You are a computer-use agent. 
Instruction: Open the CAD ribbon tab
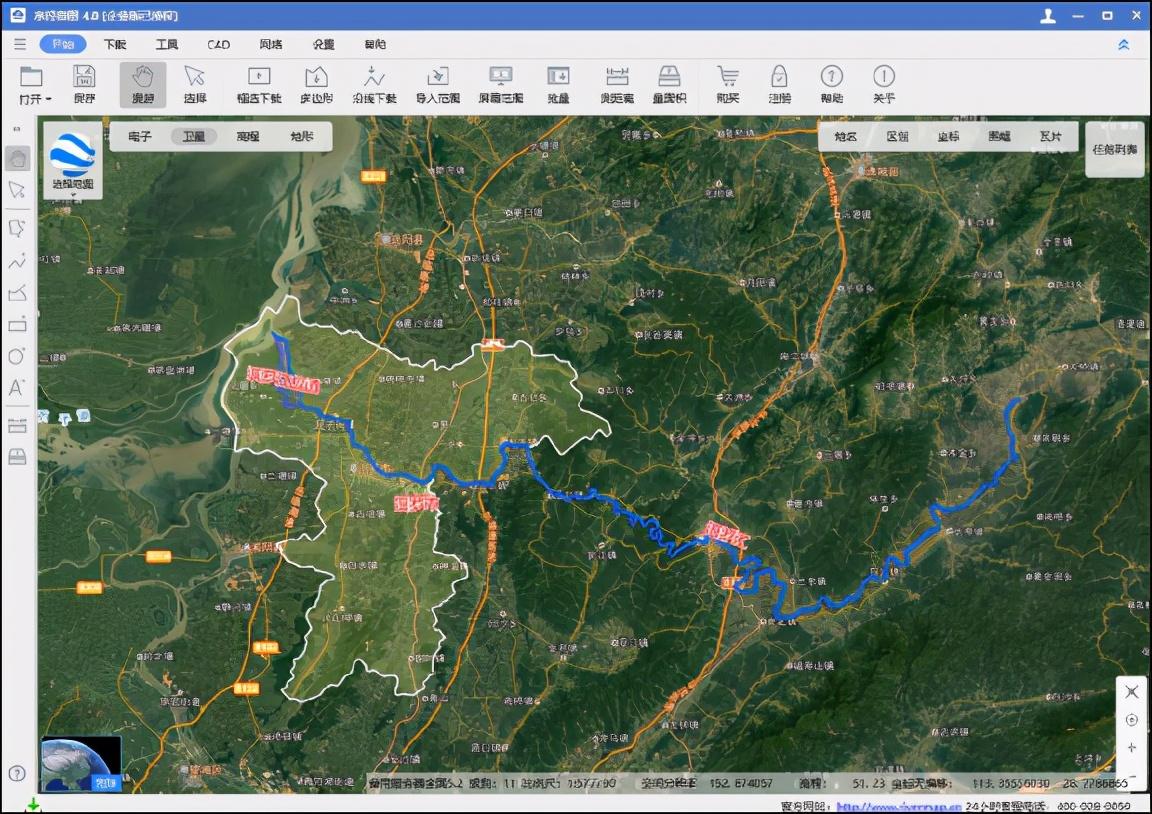pos(219,44)
